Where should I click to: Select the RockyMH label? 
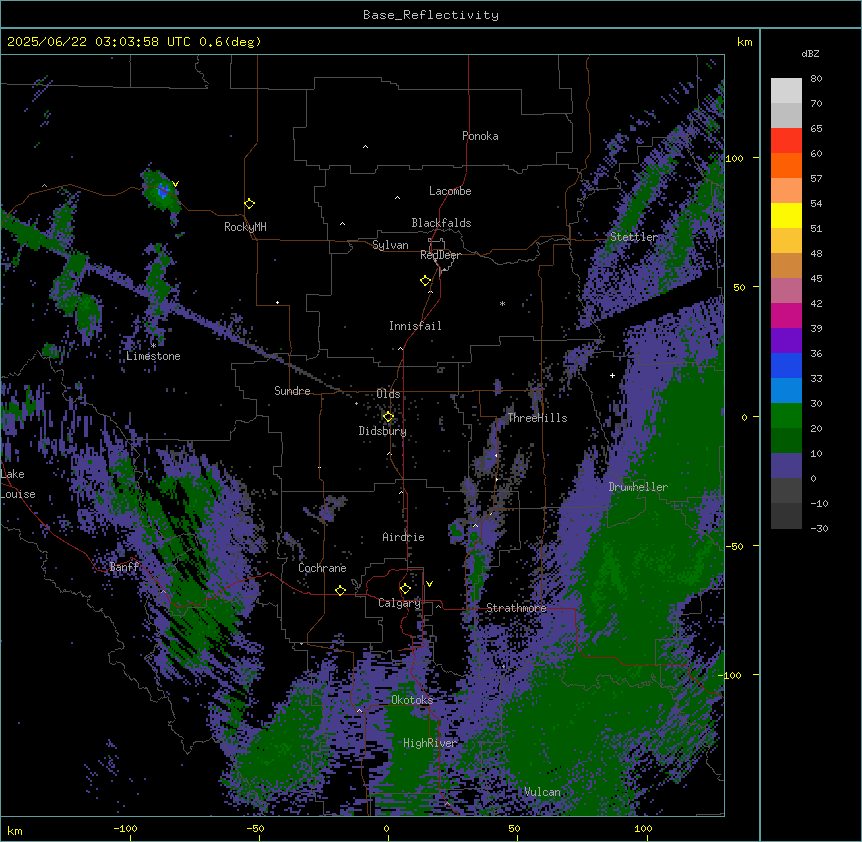(245, 227)
